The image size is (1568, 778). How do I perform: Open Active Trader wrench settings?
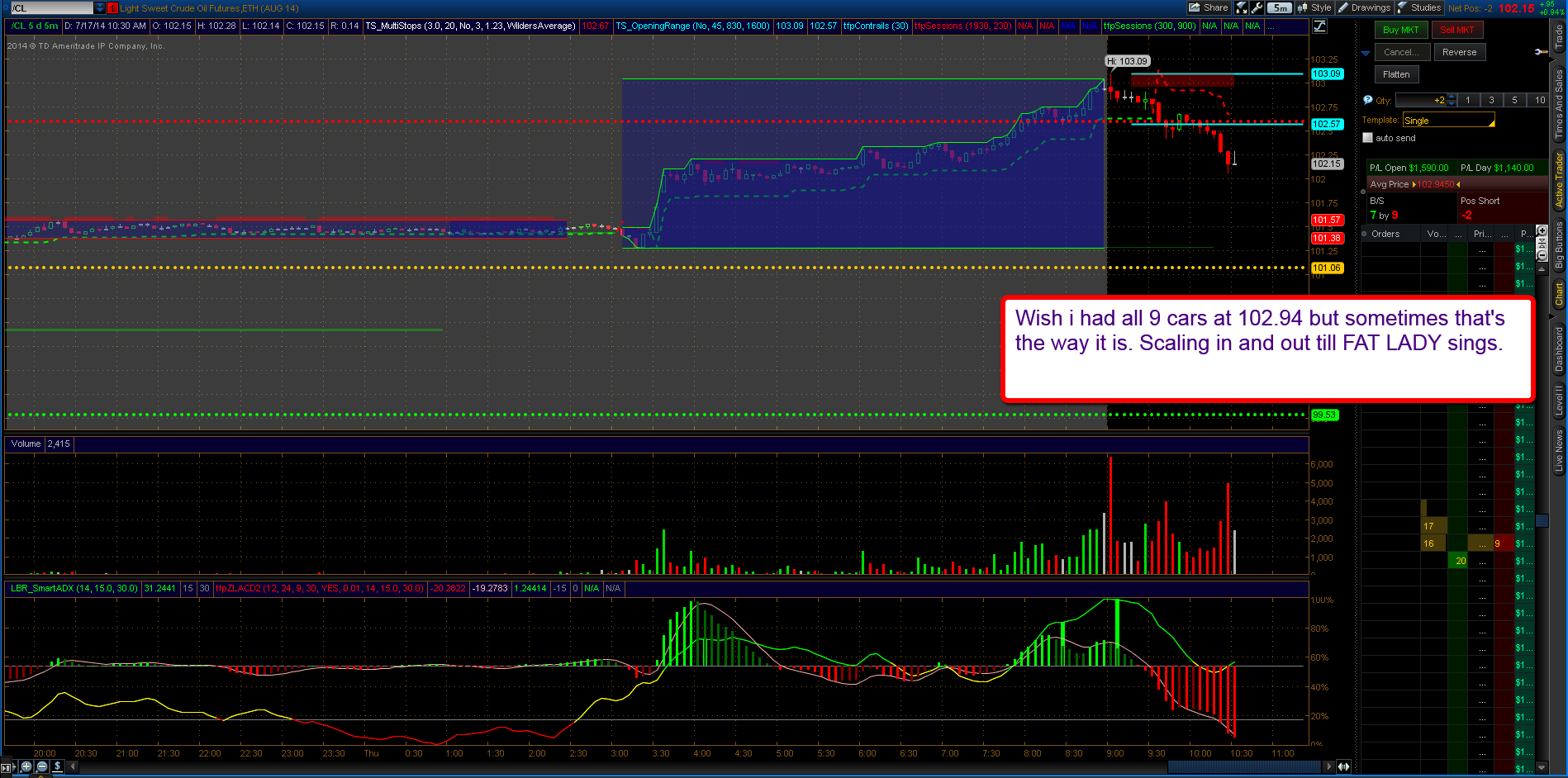click(x=1541, y=52)
